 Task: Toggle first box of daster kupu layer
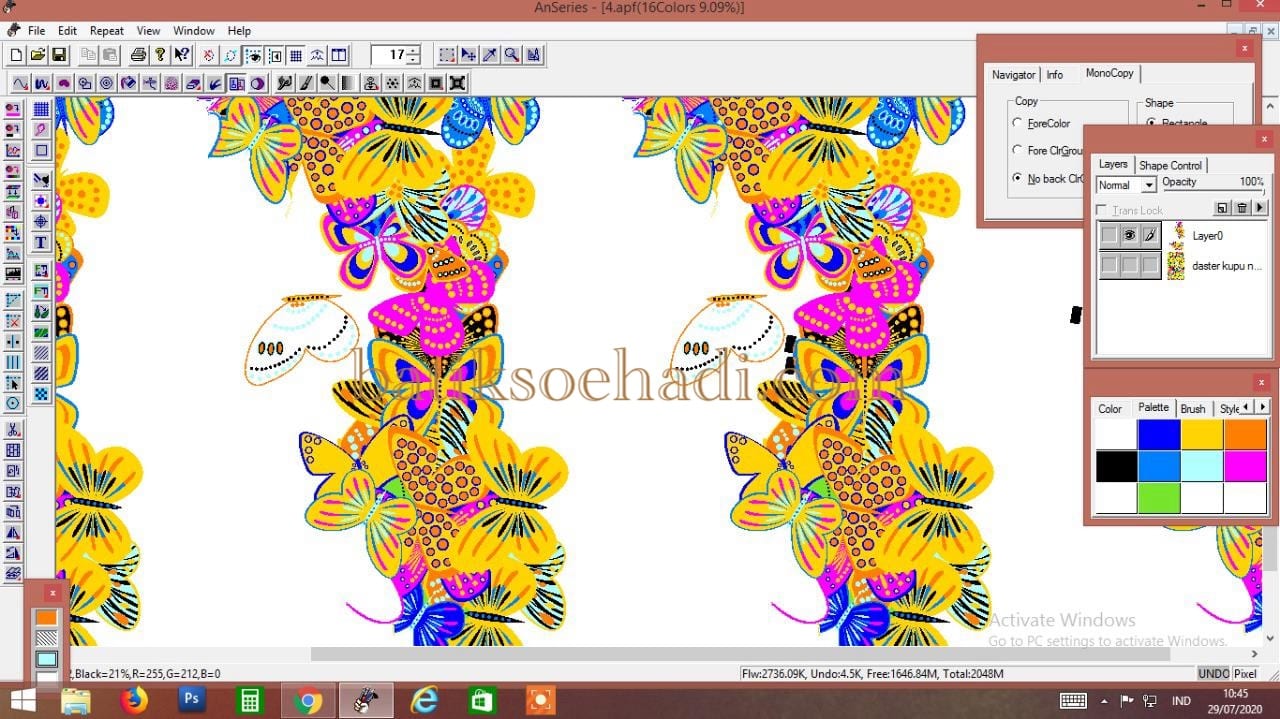pyautogui.click(x=1110, y=265)
